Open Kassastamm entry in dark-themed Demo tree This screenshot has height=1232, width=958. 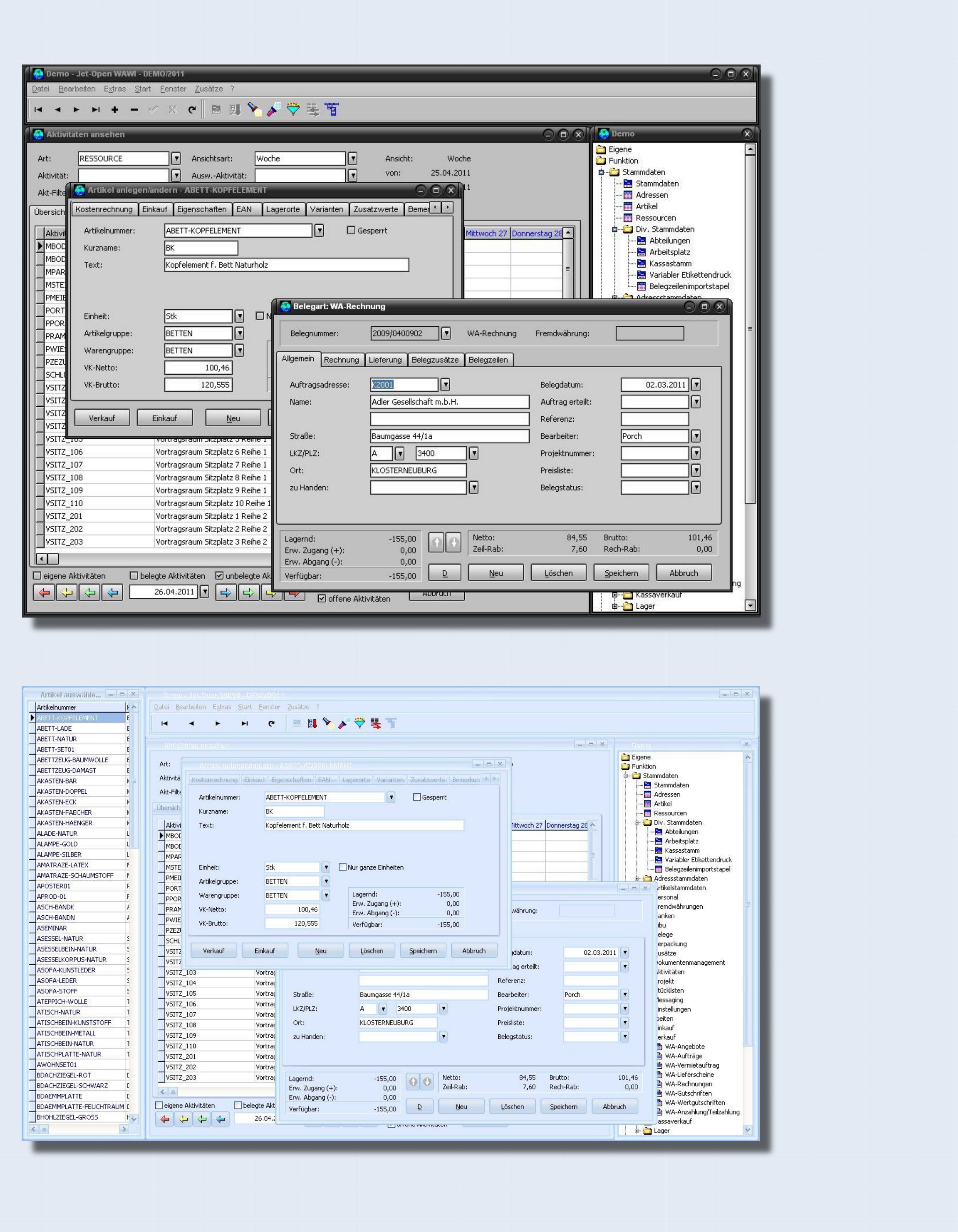point(670,263)
